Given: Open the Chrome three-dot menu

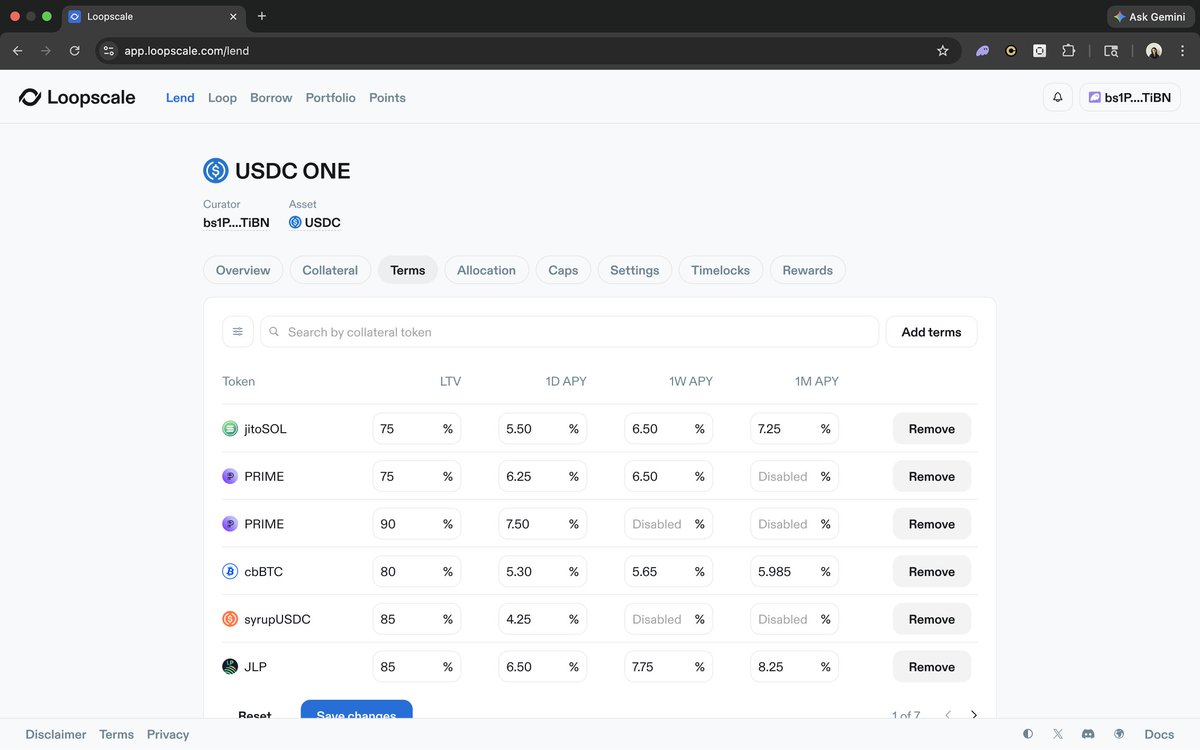Looking at the screenshot, I should [1182, 51].
